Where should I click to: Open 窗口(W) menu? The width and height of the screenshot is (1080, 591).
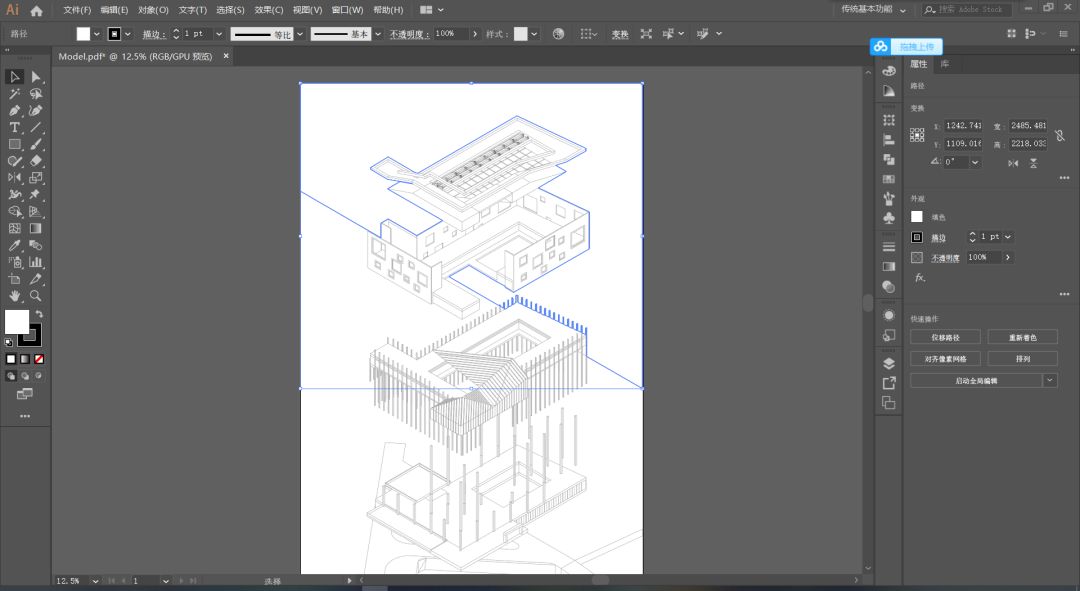click(x=347, y=10)
